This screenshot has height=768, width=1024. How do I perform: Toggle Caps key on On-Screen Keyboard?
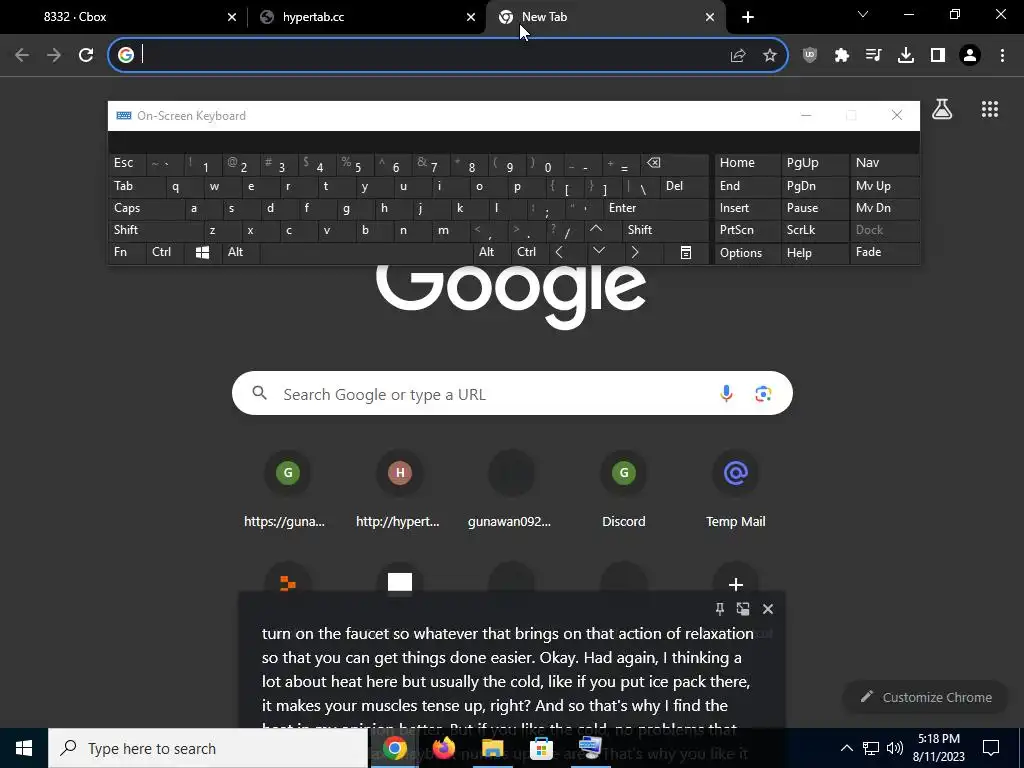point(146,208)
